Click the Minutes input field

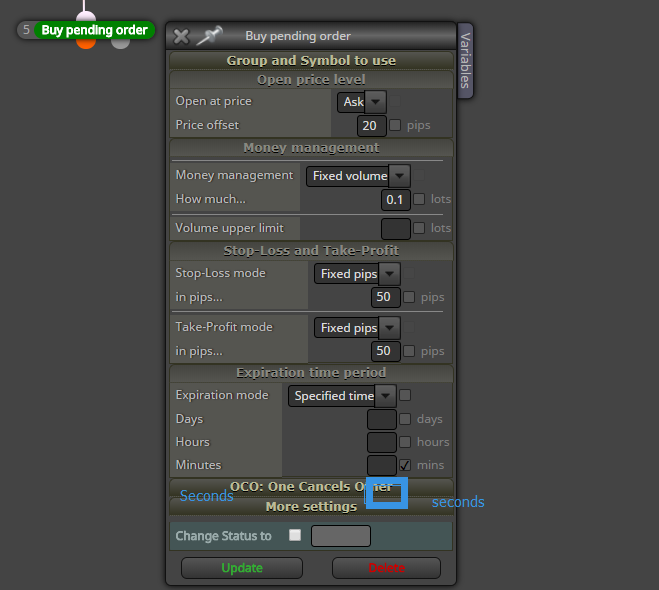pyautogui.click(x=382, y=465)
